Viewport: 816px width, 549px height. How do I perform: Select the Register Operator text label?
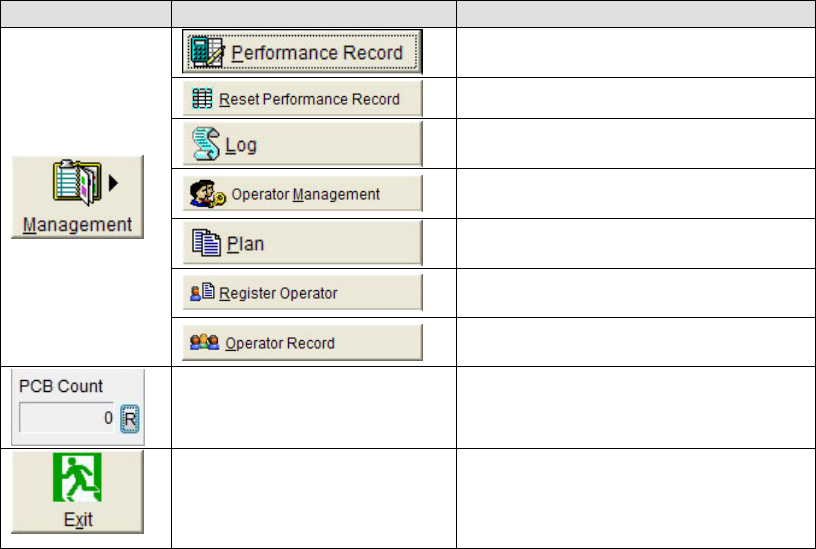[278, 293]
